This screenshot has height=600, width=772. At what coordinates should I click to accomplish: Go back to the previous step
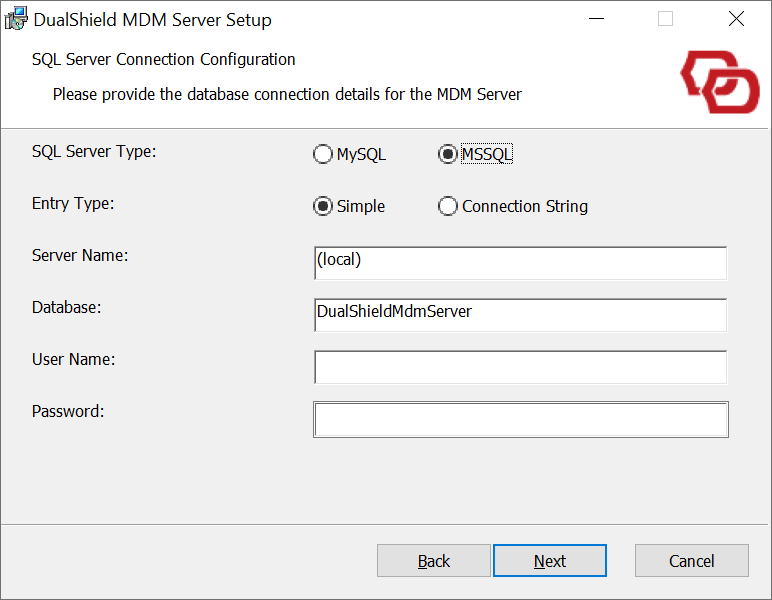tap(434, 561)
